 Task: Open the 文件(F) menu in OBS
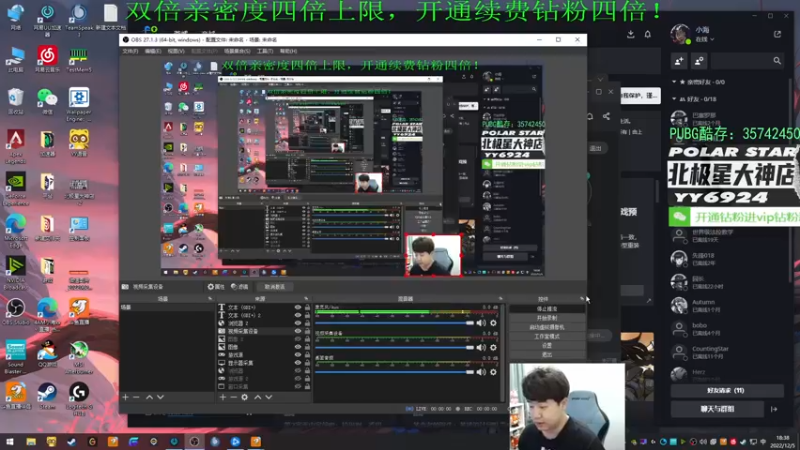click(130, 51)
